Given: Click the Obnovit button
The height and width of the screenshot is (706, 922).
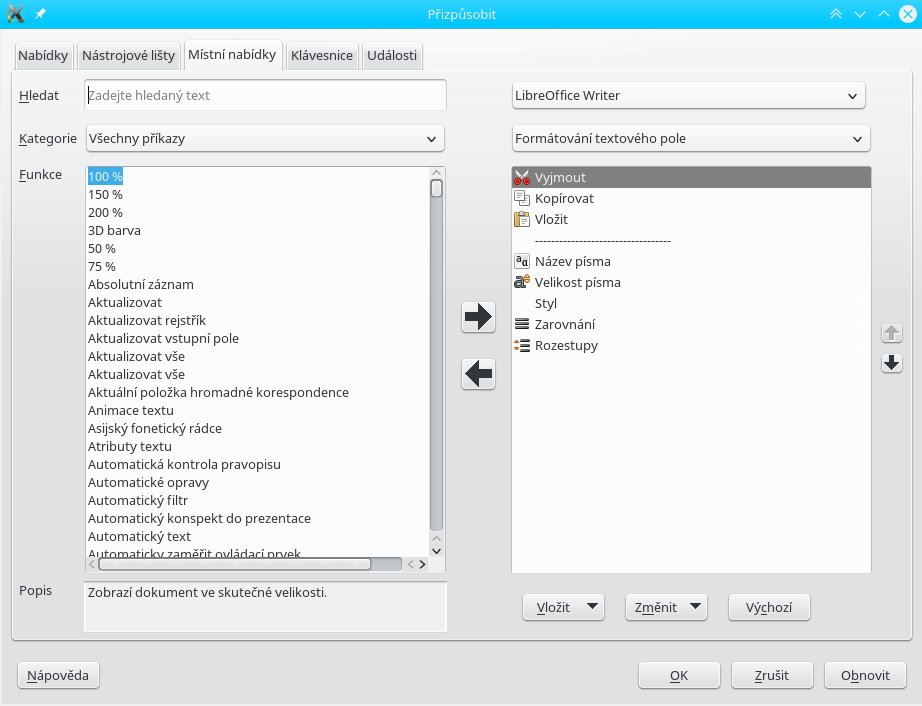Looking at the screenshot, I should point(865,675).
